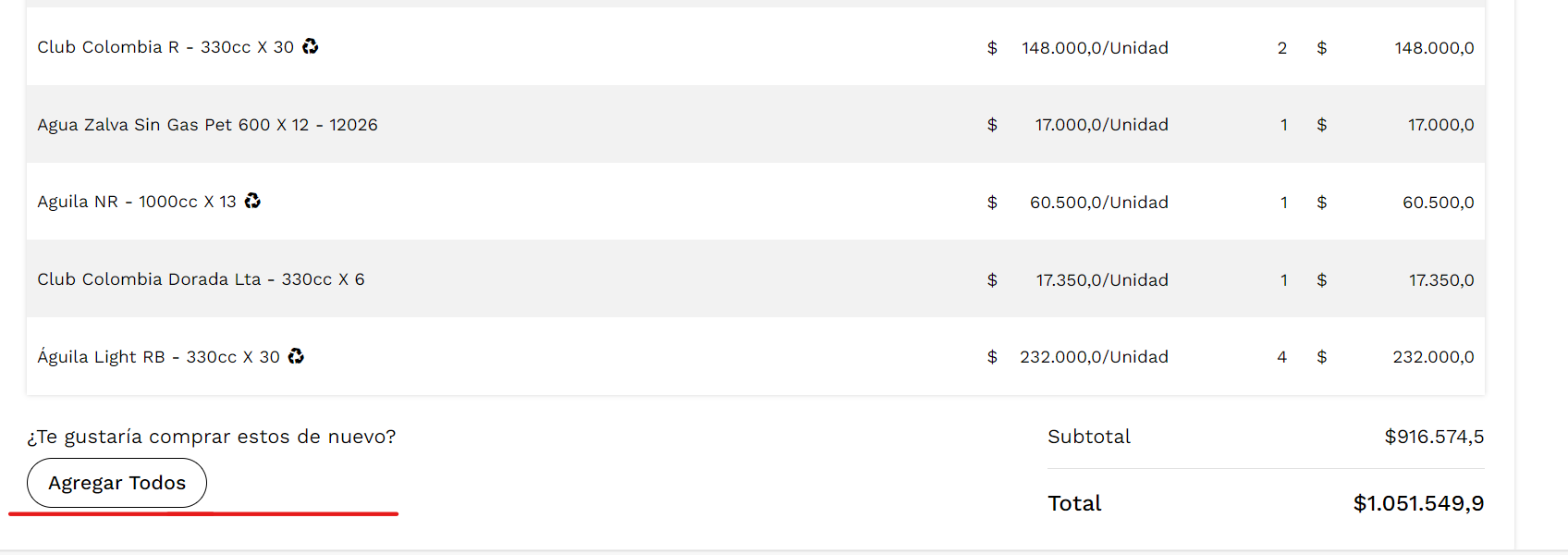
Task: Click quantity 4 in the Águila Light RB row
Action: click(x=1282, y=357)
